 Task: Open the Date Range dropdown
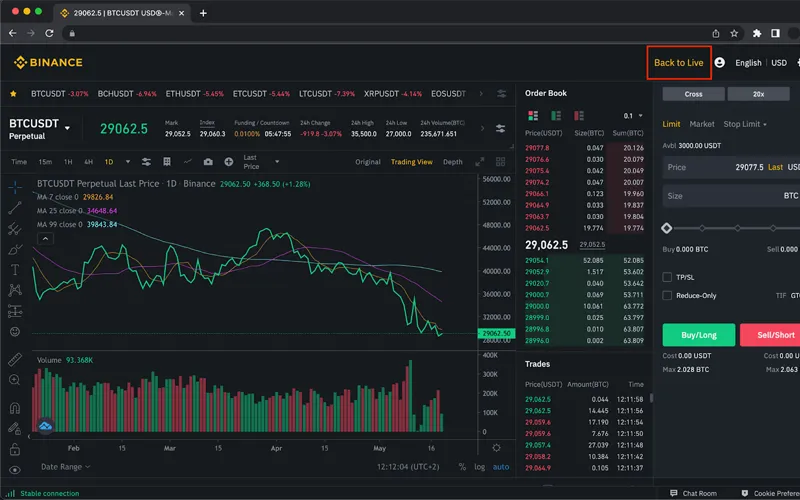[65, 467]
